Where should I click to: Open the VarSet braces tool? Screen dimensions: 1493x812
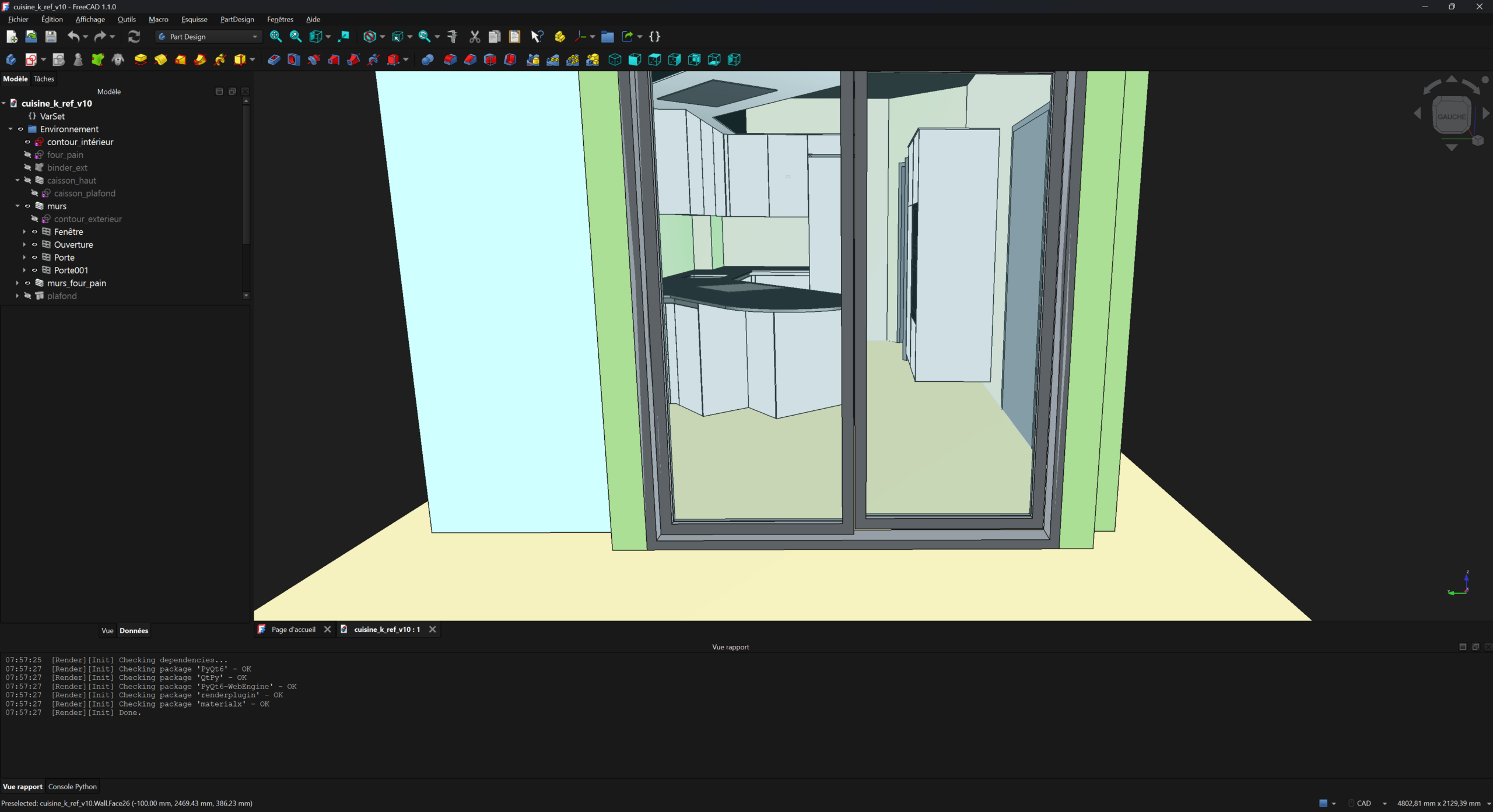click(x=654, y=37)
